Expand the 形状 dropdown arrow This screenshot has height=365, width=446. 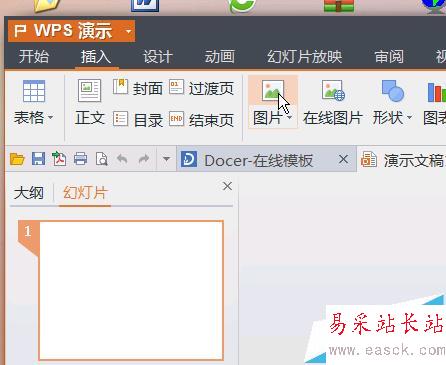409,118
